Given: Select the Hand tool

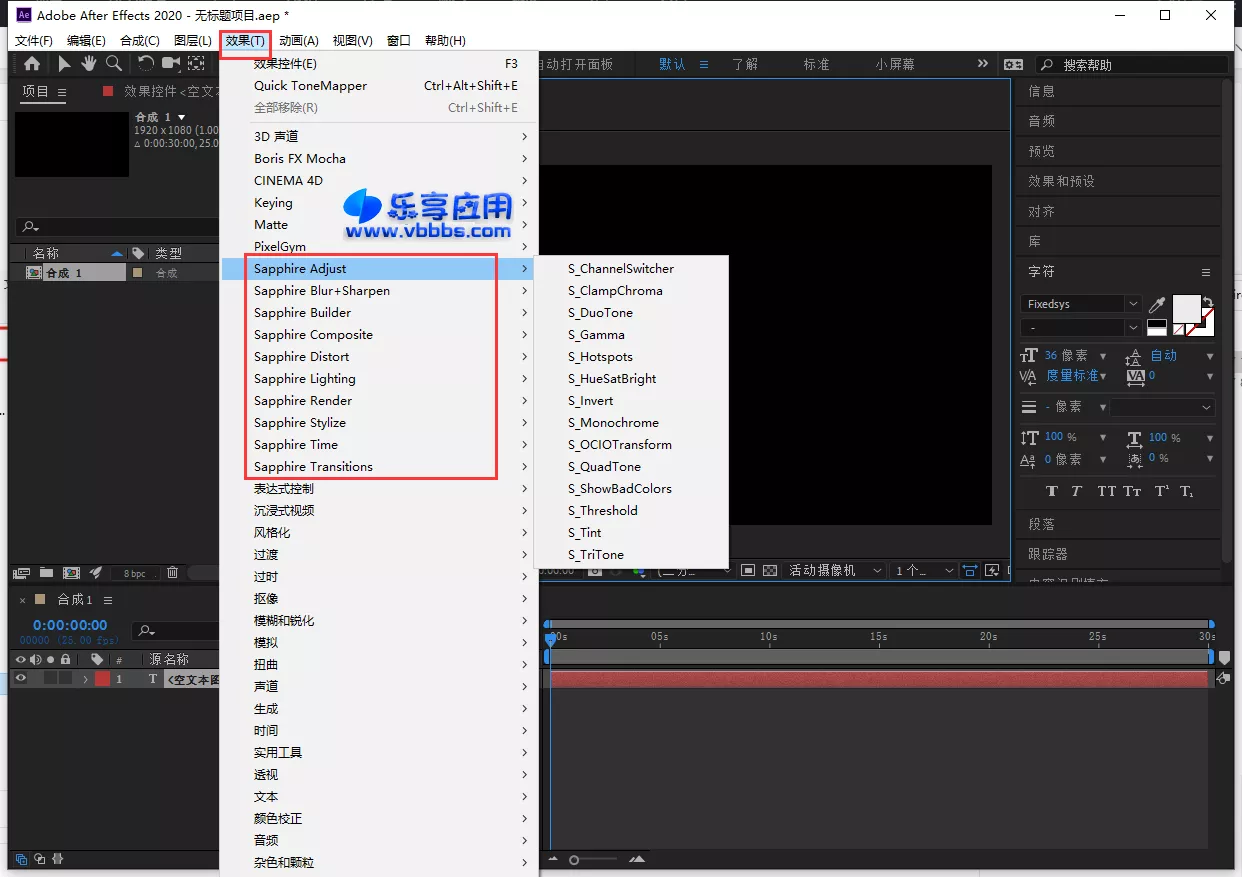Looking at the screenshot, I should coord(89,64).
